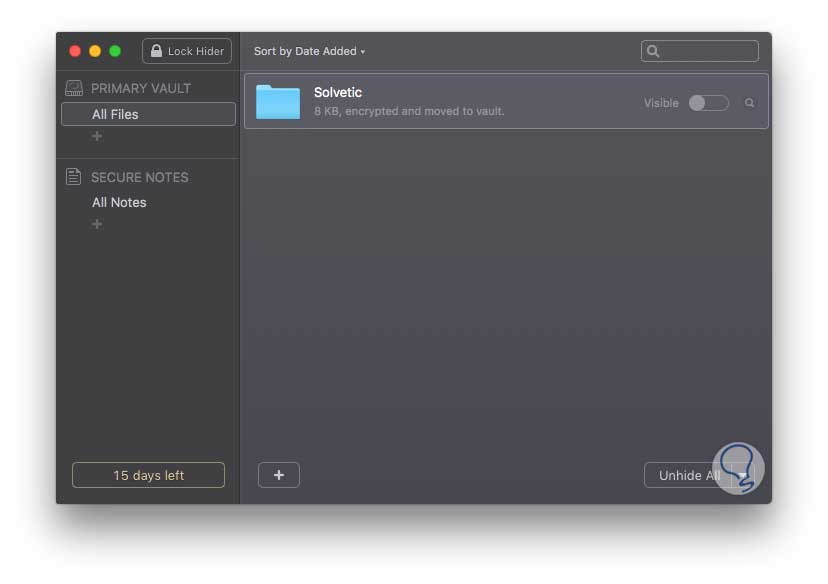Open the Sort by Date Added dropdown
The width and height of the screenshot is (828, 584).
(309, 51)
